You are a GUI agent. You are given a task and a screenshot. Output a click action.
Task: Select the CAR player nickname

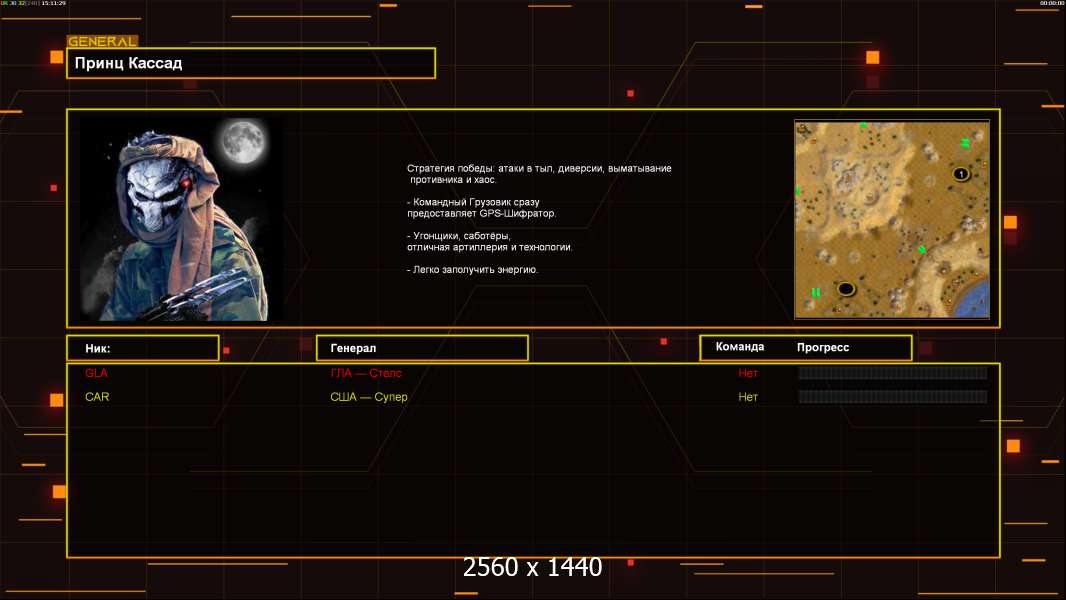click(x=97, y=397)
